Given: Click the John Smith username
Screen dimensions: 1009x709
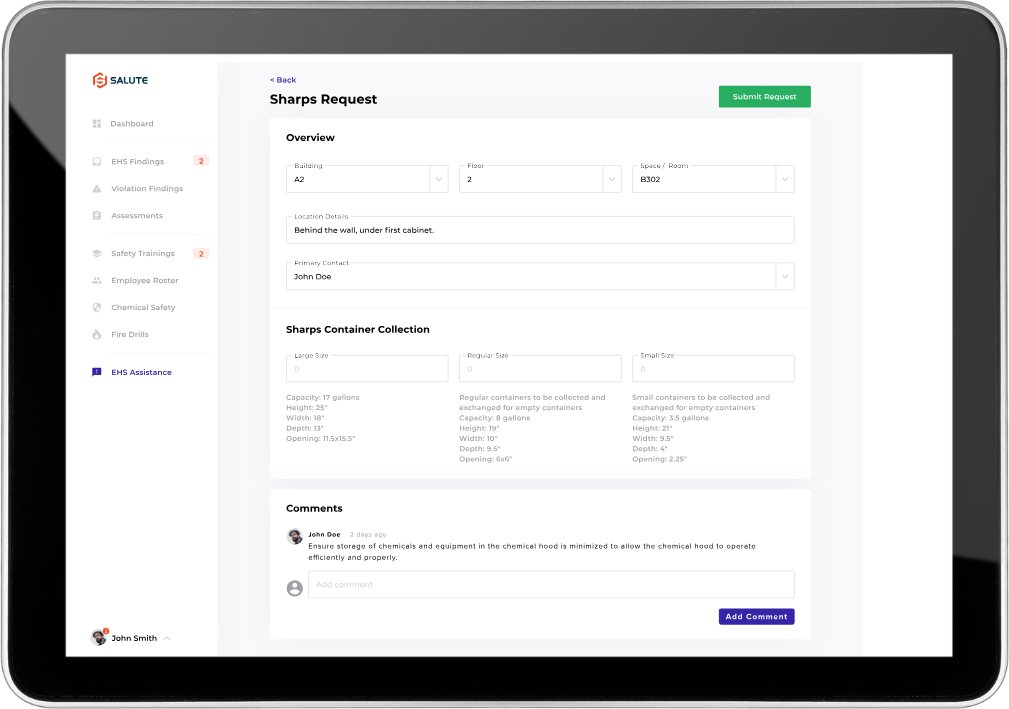Looking at the screenshot, I should [x=134, y=638].
